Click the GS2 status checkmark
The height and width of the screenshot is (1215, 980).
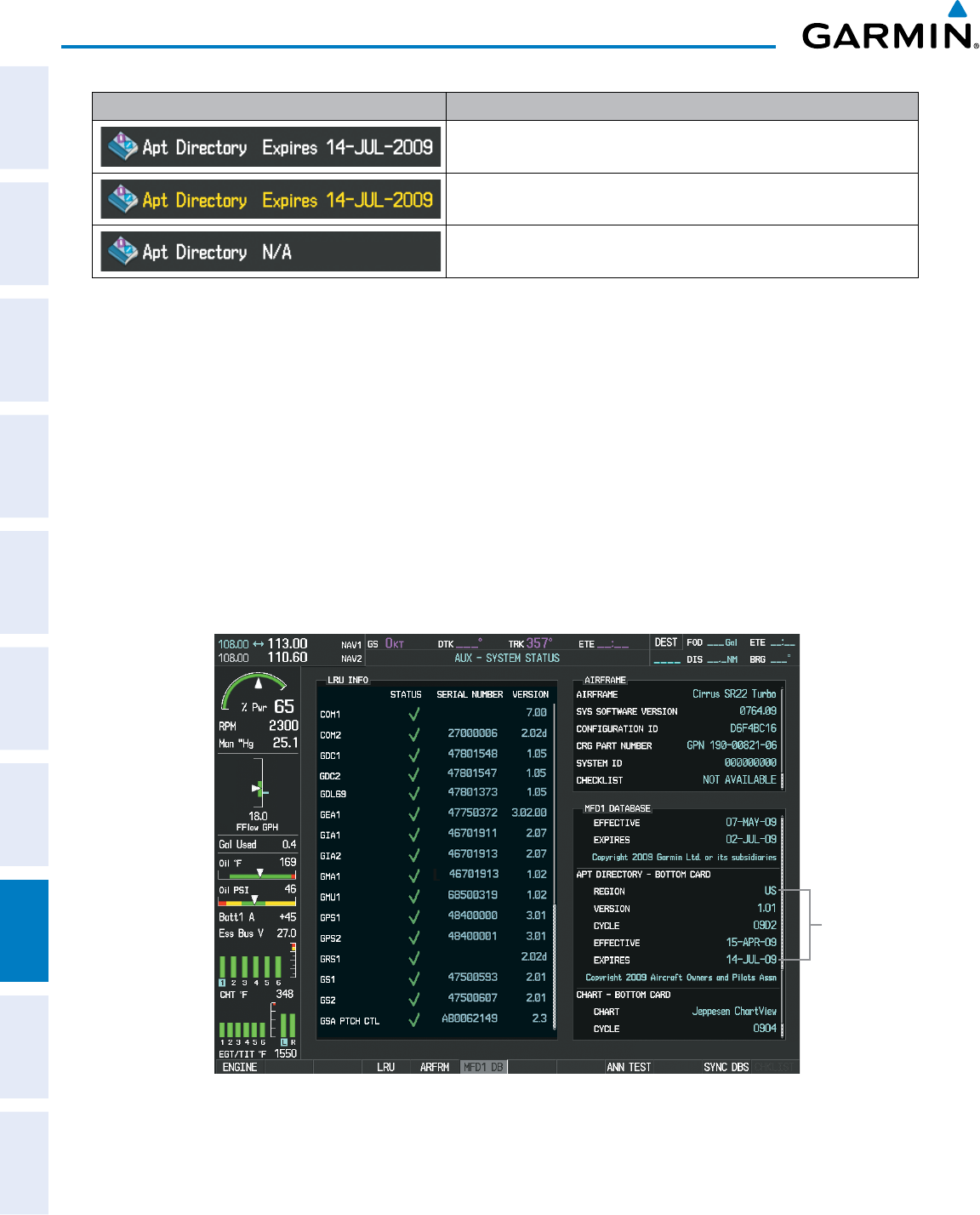[413, 999]
